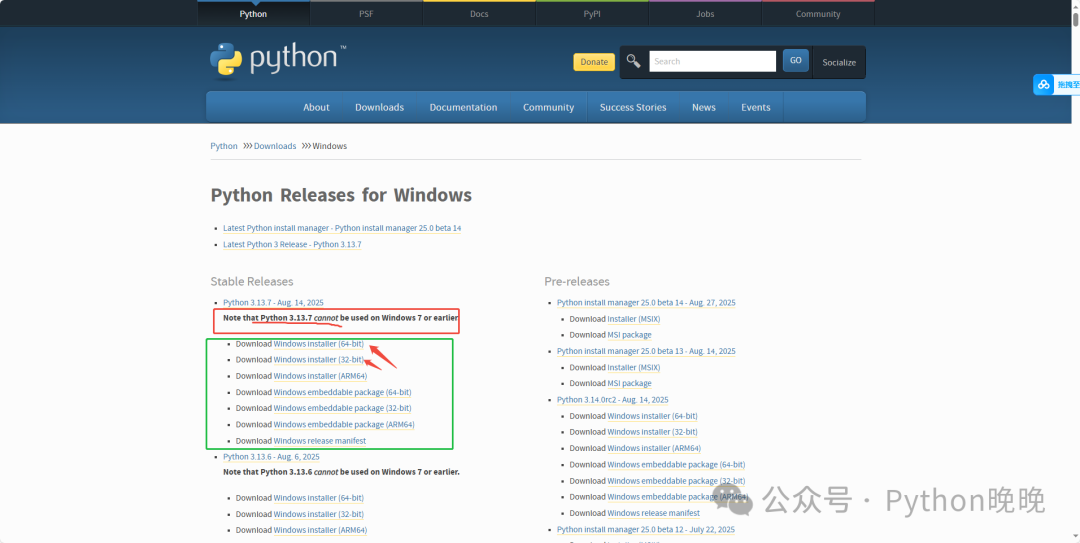Download Python 3.13.6 Windows installer (32-bit)
The height and width of the screenshot is (543, 1080).
(318, 514)
